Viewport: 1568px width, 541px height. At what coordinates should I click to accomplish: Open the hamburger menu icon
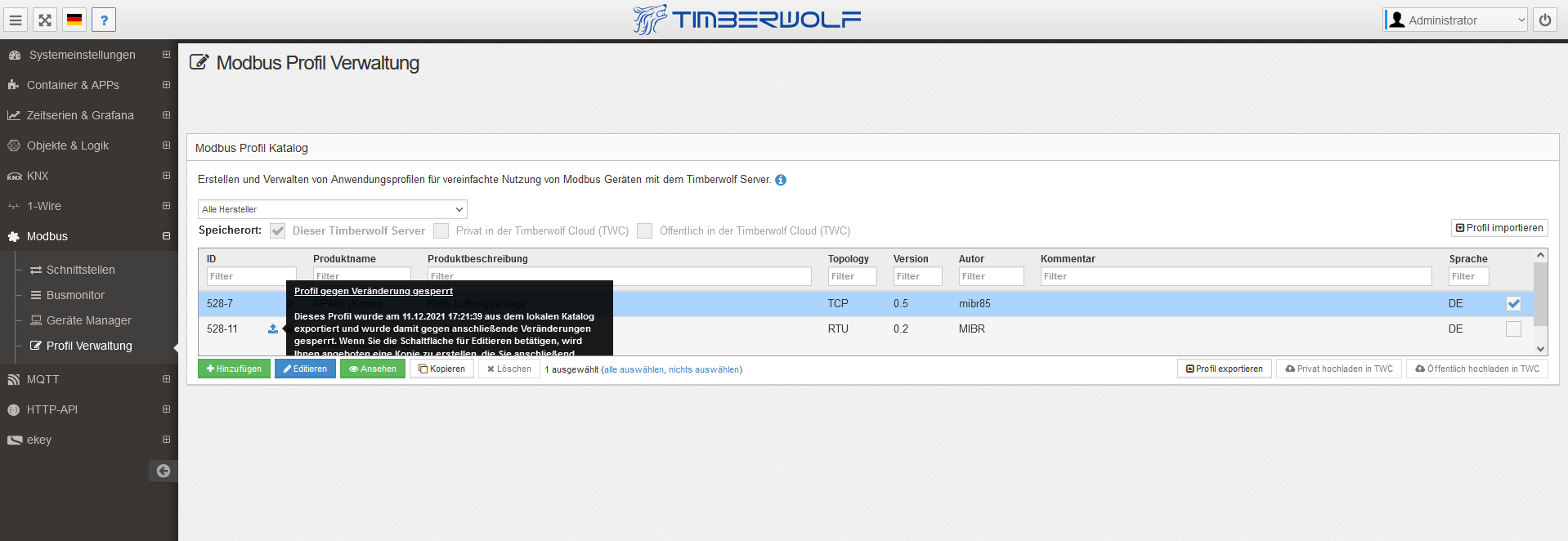(x=16, y=20)
